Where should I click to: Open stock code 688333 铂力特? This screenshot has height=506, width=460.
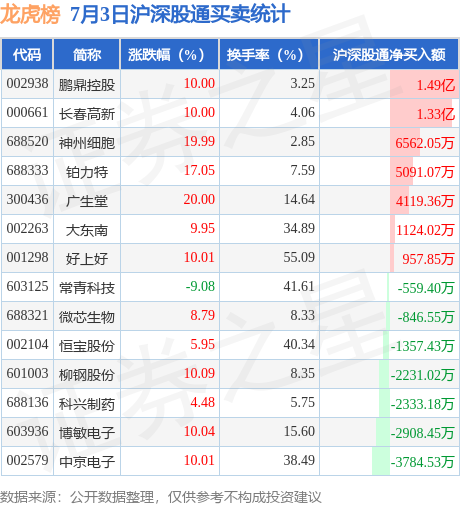(27, 171)
